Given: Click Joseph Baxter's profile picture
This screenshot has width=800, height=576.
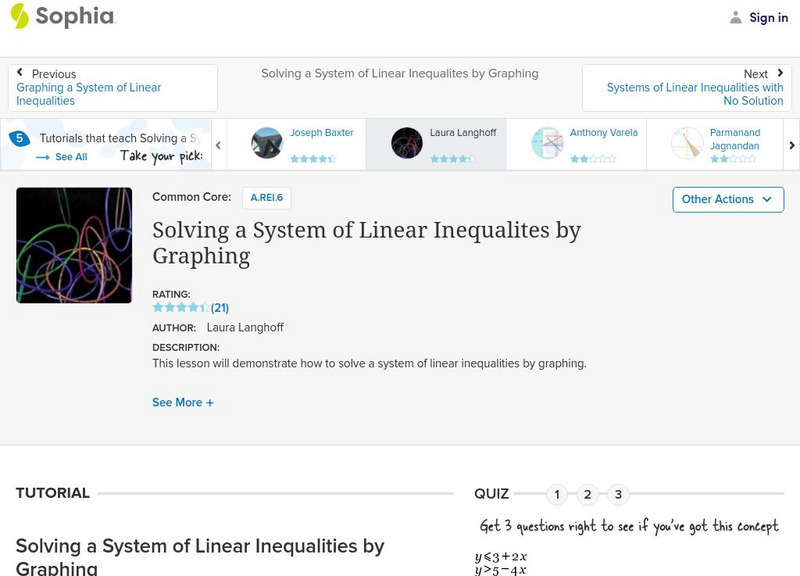Looking at the screenshot, I should tap(269, 143).
